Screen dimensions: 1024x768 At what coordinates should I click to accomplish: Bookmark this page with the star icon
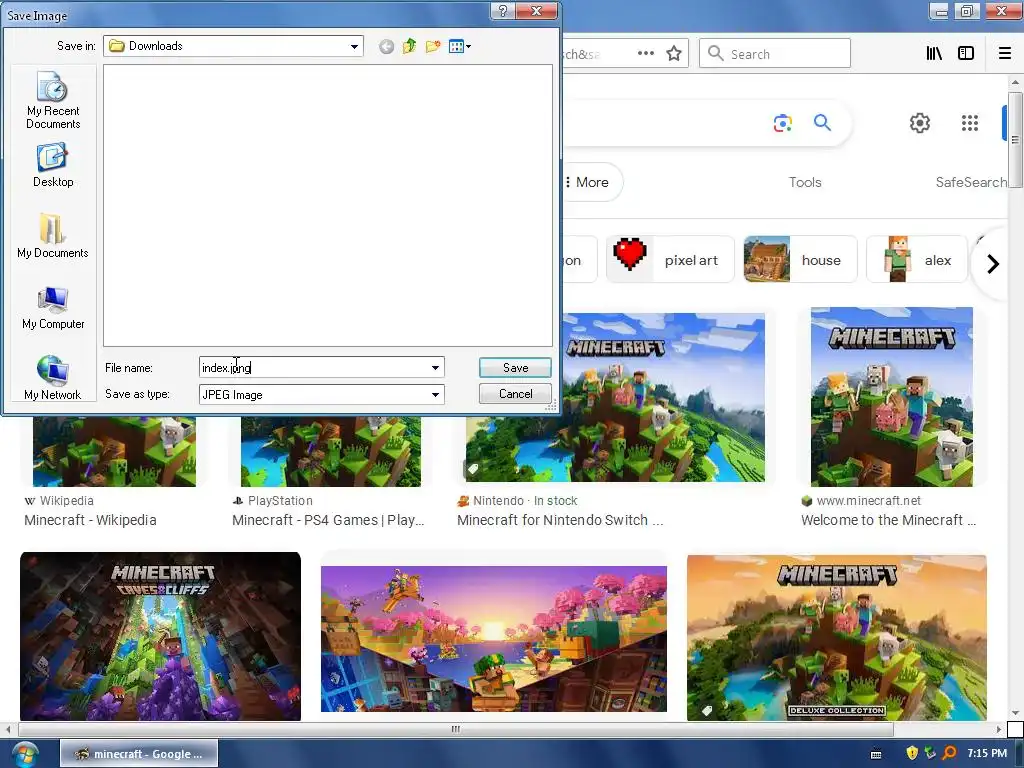(674, 54)
